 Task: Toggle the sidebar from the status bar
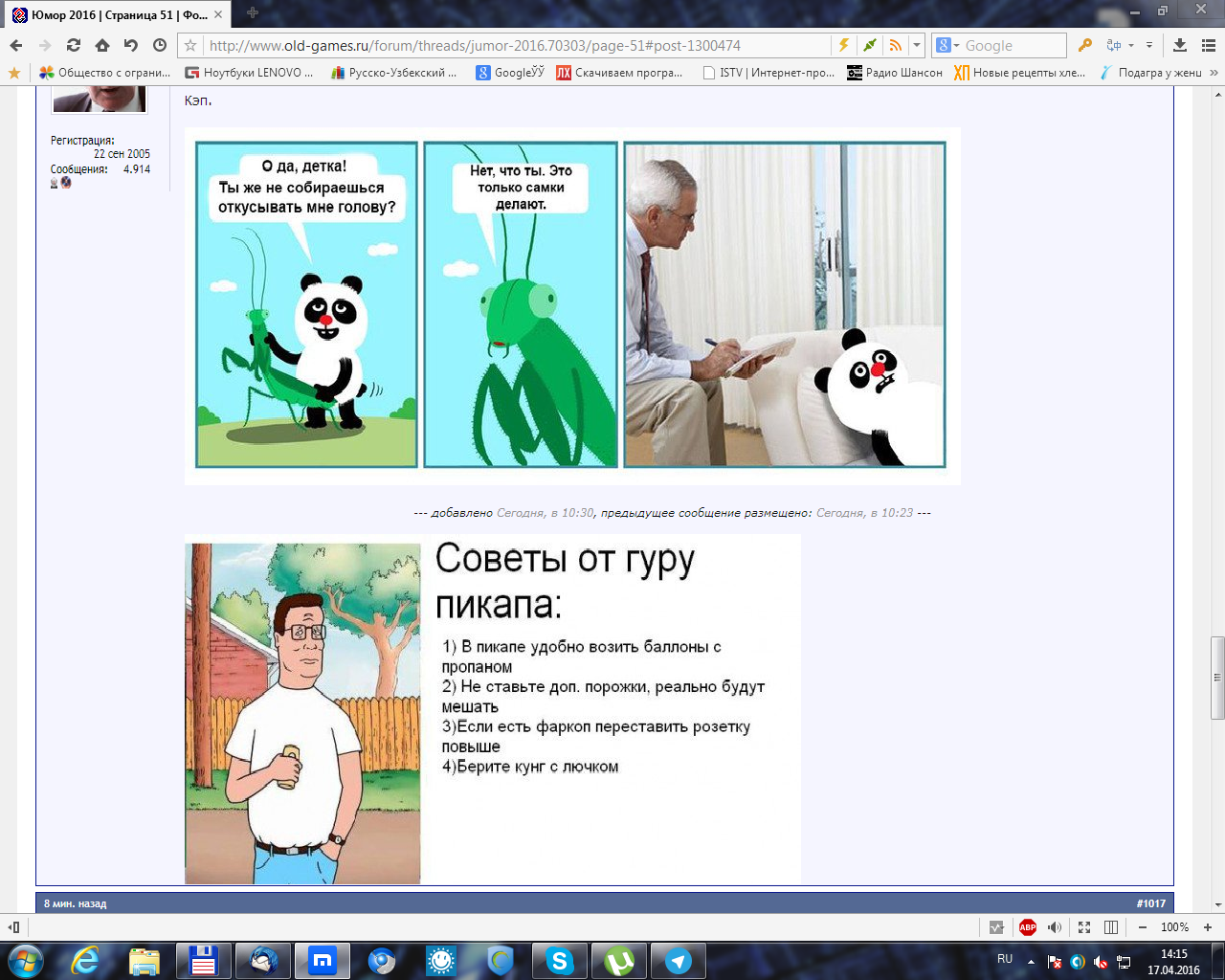tap(13, 927)
